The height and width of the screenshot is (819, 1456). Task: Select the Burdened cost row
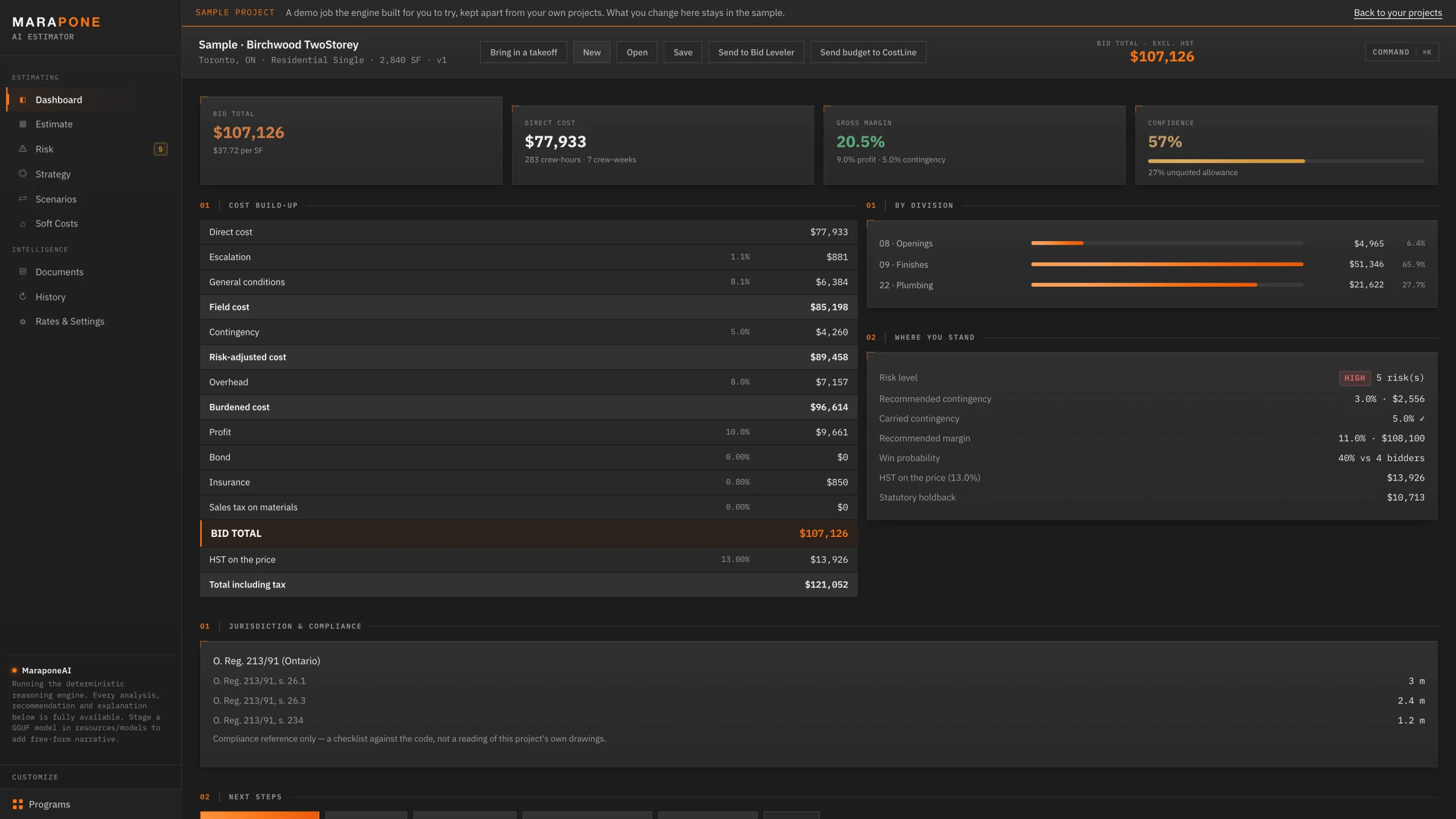(528, 407)
